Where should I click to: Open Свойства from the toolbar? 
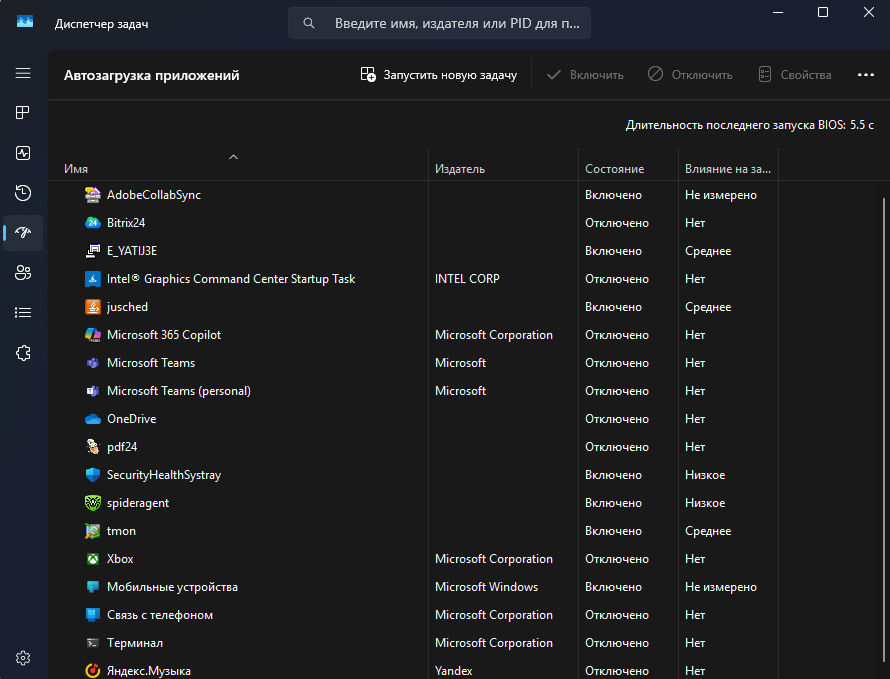795,75
